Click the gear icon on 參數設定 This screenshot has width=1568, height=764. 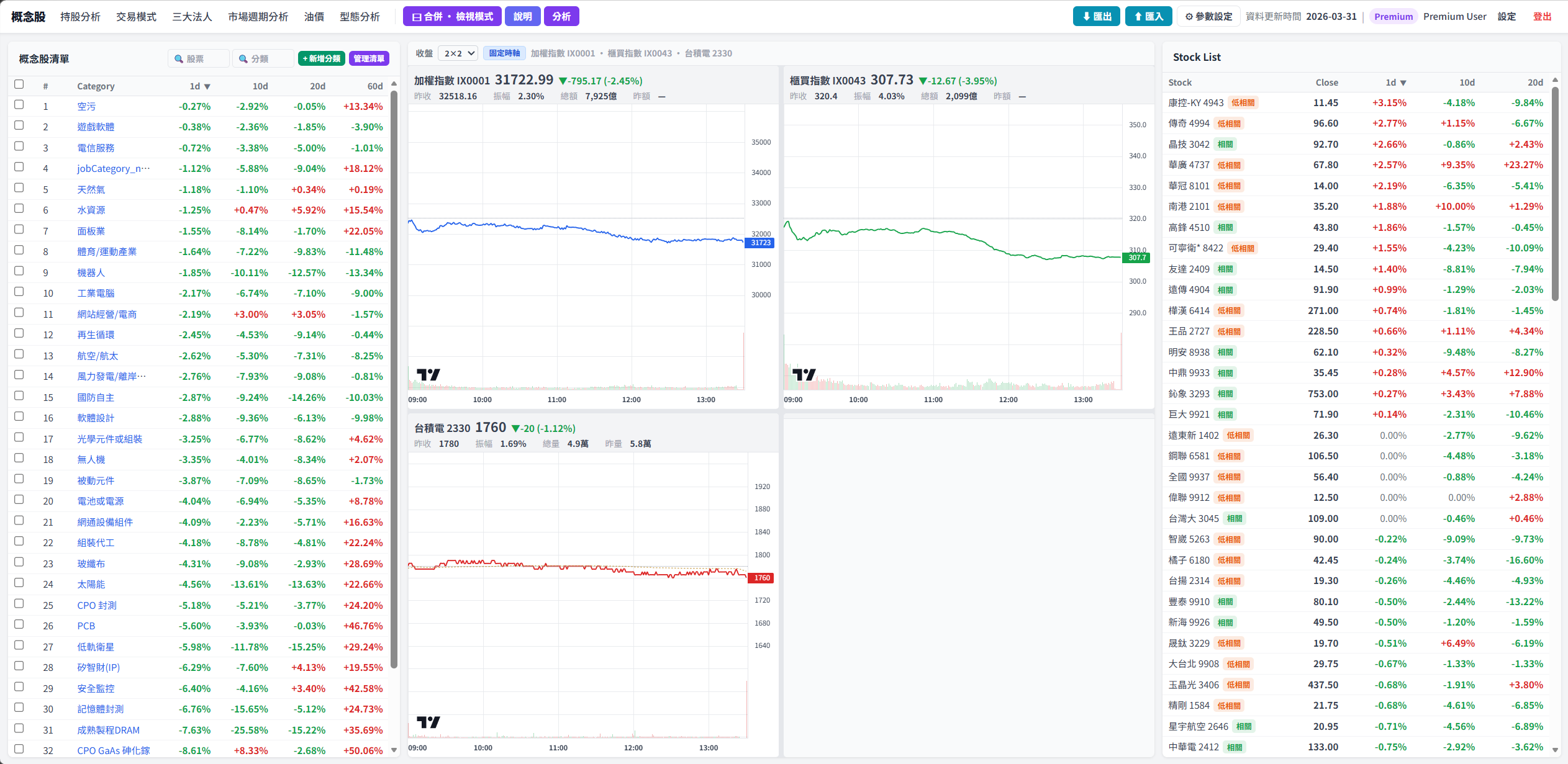click(1189, 17)
